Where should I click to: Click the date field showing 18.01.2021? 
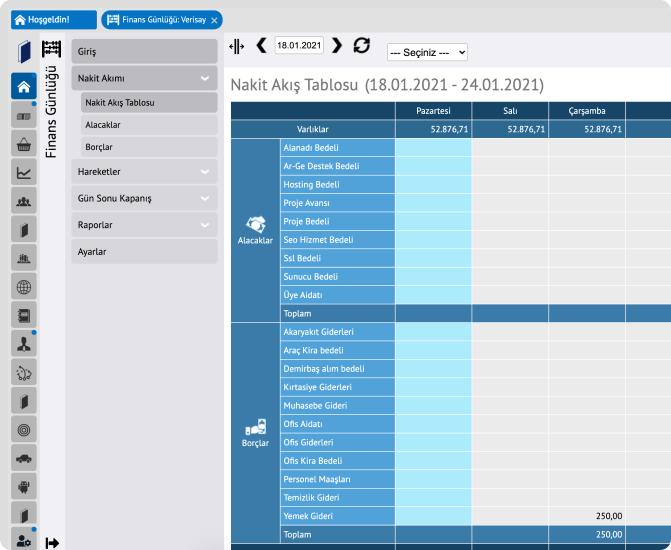tap(299, 45)
